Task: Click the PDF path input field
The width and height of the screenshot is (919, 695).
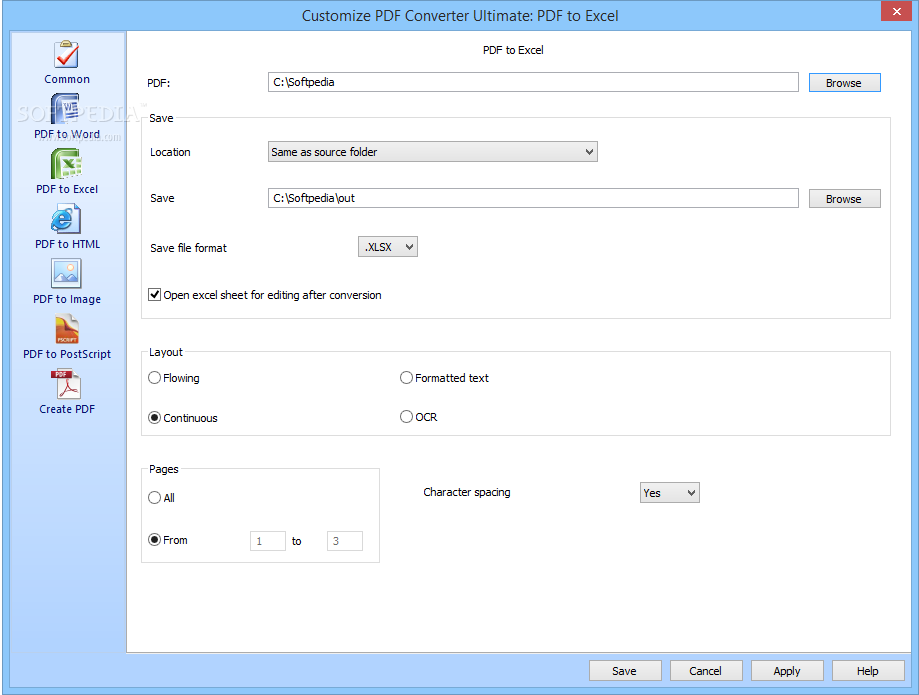Action: (533, 82)
